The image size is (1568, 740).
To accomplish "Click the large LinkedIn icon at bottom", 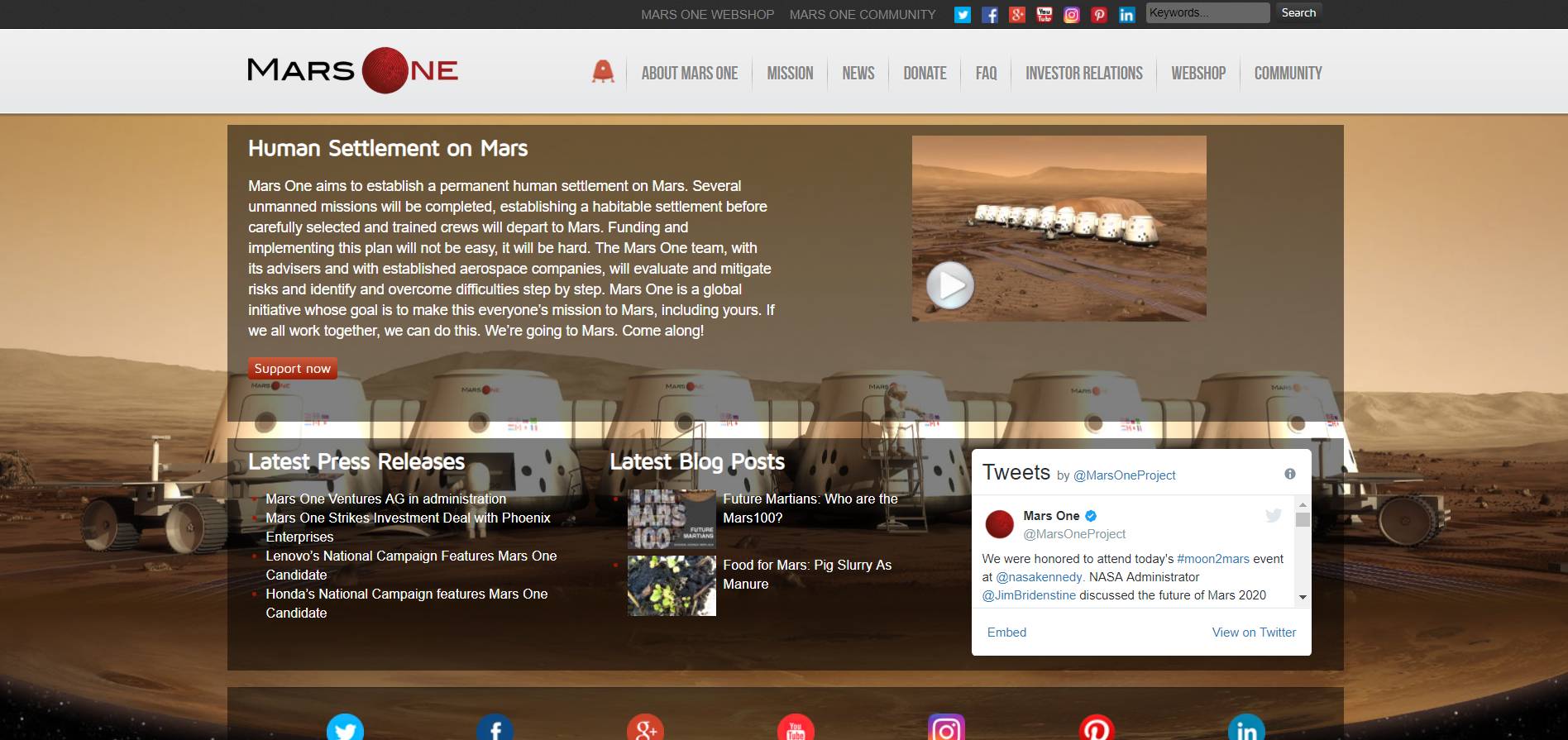I will [1246, 728].
